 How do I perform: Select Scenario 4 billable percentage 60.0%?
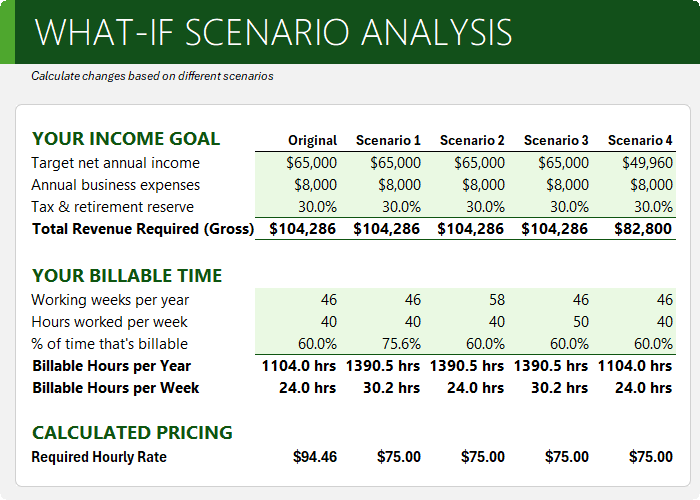tap(653, 344)
